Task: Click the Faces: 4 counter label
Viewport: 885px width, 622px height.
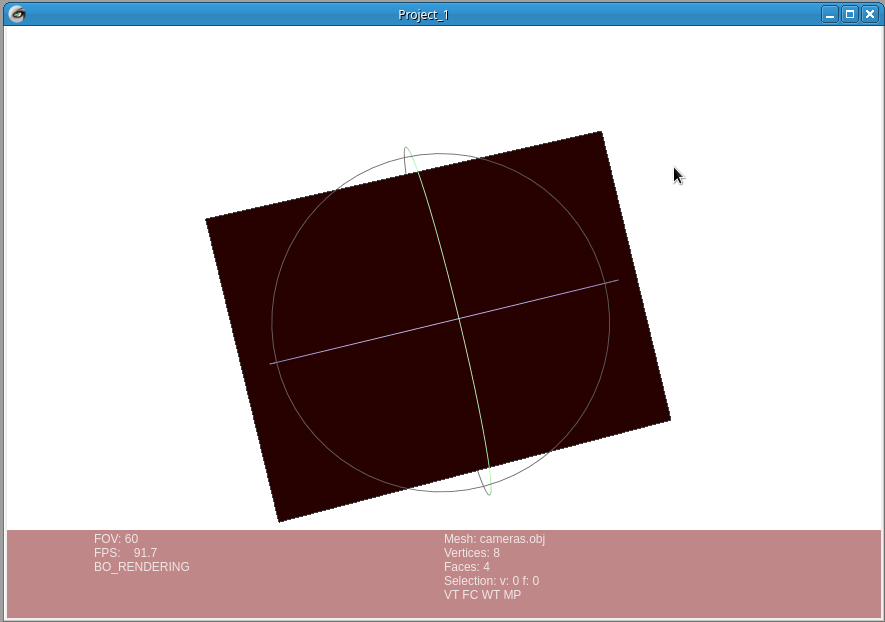Action: (x=466, y=566)
